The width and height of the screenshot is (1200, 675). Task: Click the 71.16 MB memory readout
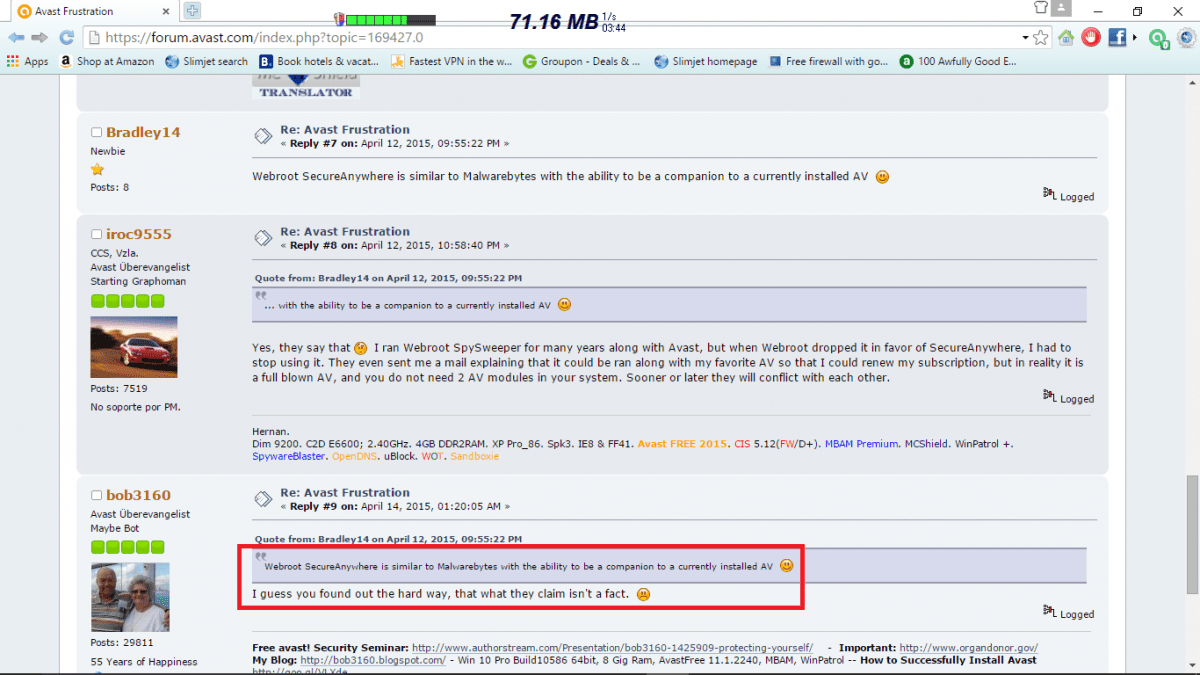tap(552, 22)
